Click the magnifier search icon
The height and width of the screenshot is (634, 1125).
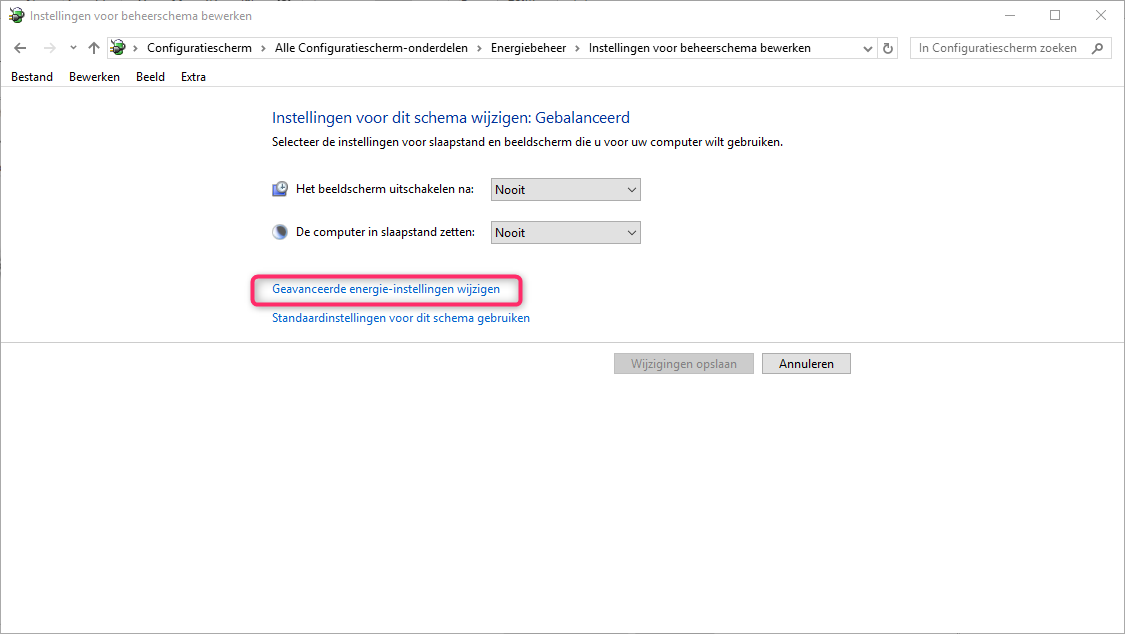pos(1097,48)
